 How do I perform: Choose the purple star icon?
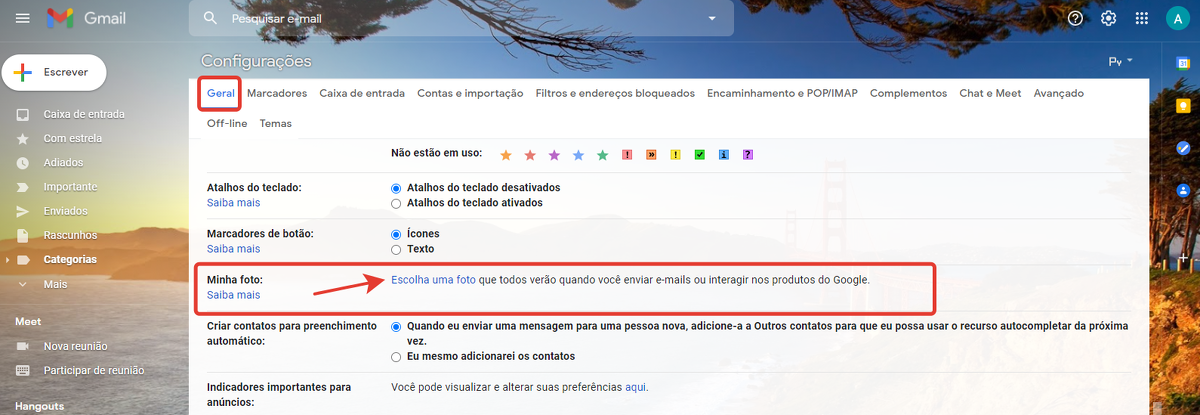554,155
